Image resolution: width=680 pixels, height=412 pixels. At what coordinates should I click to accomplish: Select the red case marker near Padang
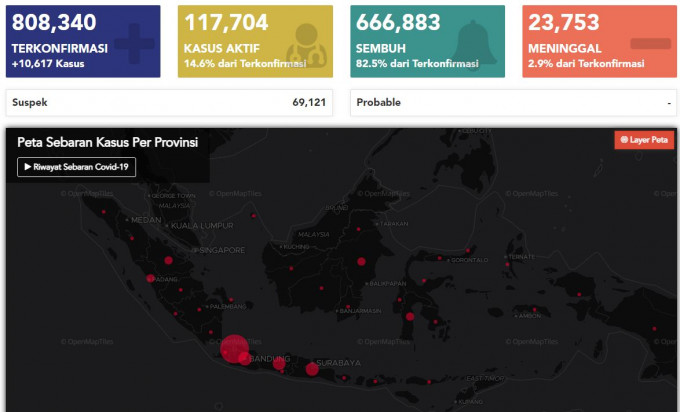click(x=151, y=278)
